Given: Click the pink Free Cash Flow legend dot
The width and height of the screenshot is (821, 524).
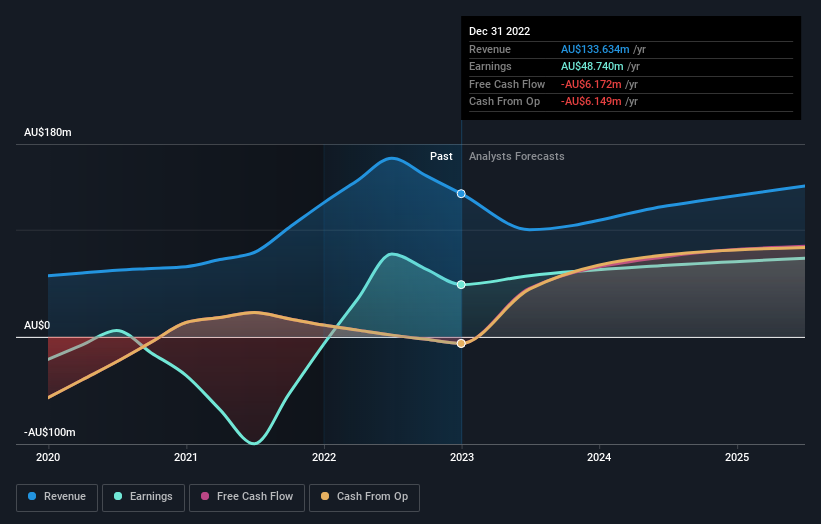Looking at the screenshot, I should pos(205,496).
